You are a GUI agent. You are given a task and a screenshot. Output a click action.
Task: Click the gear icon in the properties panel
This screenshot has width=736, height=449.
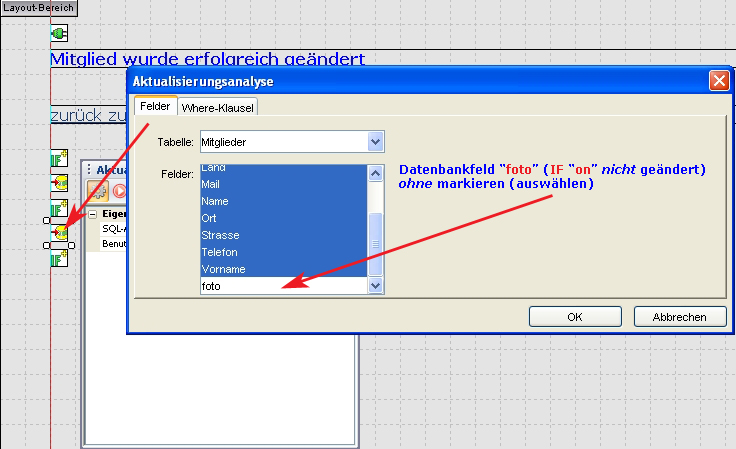[98, 191]
